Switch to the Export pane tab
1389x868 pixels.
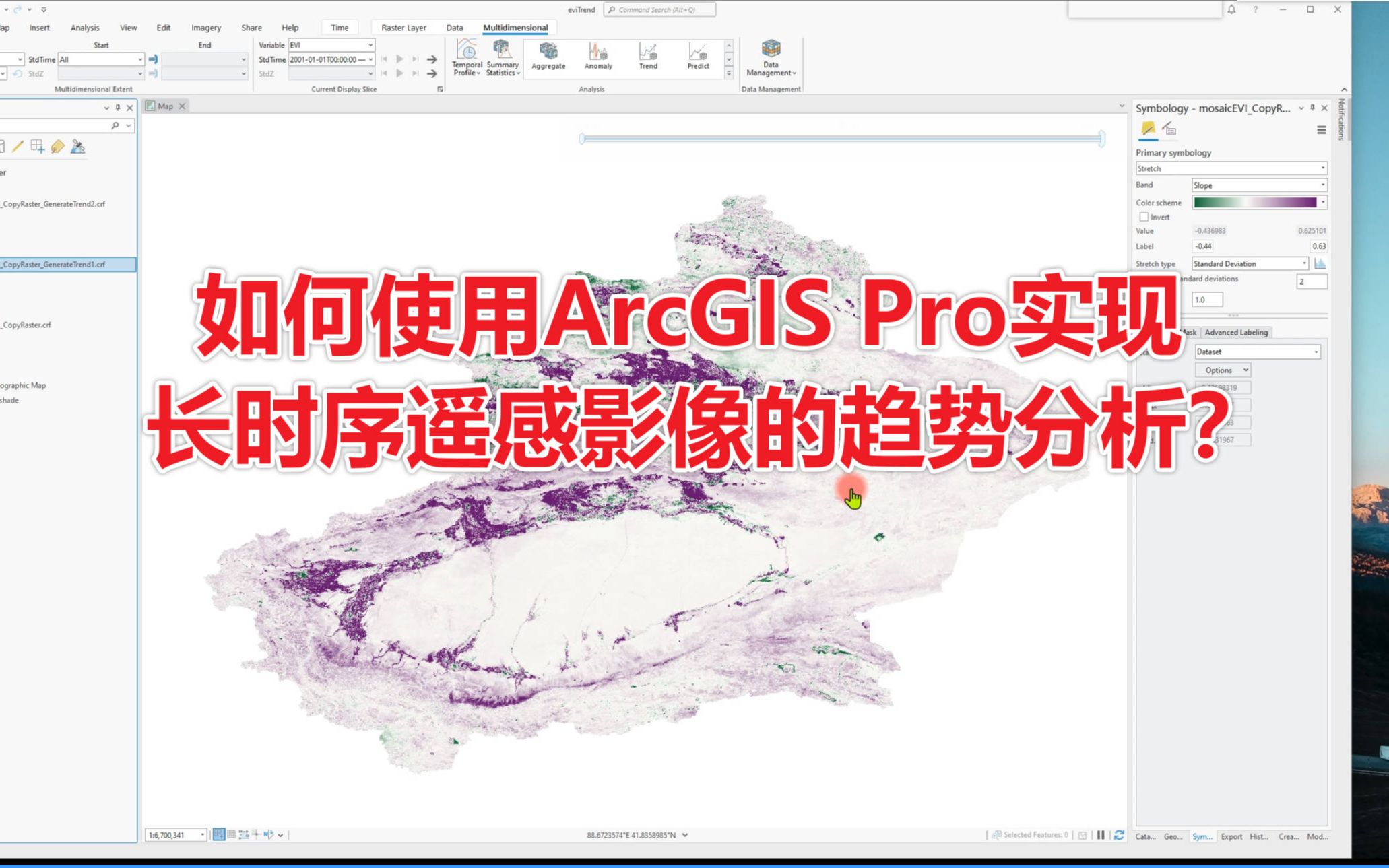[x=1231, y=836]
